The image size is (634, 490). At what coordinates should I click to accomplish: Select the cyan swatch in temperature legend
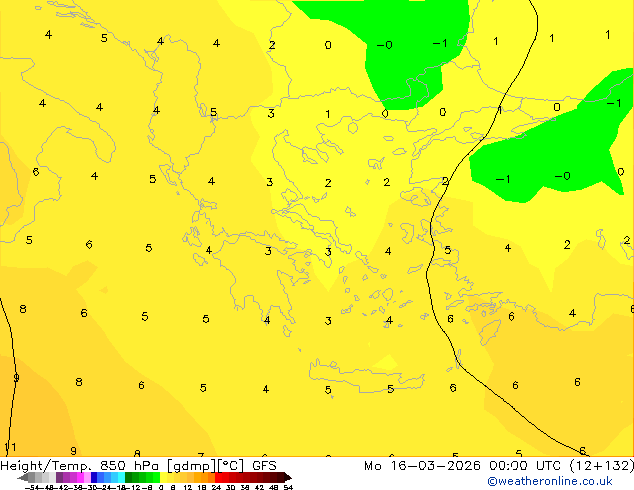click(121, 477)
